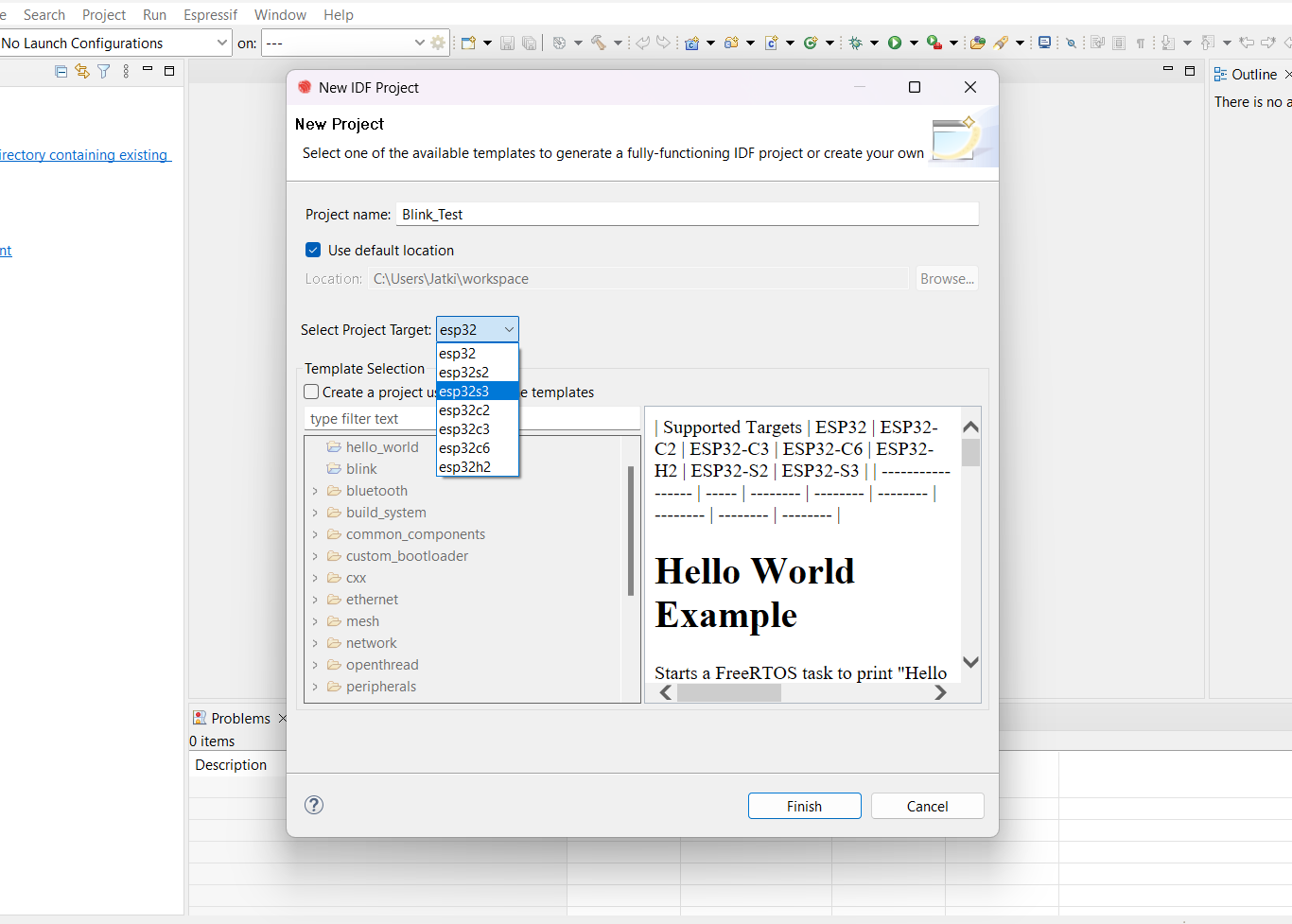Open the Espressif menu
The height and width of the screenshot is (924, 1292).
coord(211,14)
